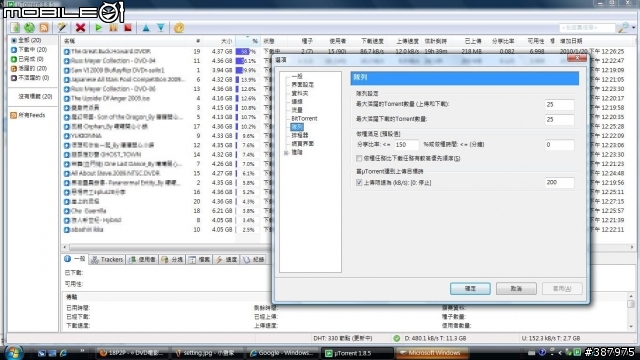The width and height of the screenshot is (640, 360).
Task: Open the 紀錄 (logger) tab in details pane
Action: pos(253,260)
